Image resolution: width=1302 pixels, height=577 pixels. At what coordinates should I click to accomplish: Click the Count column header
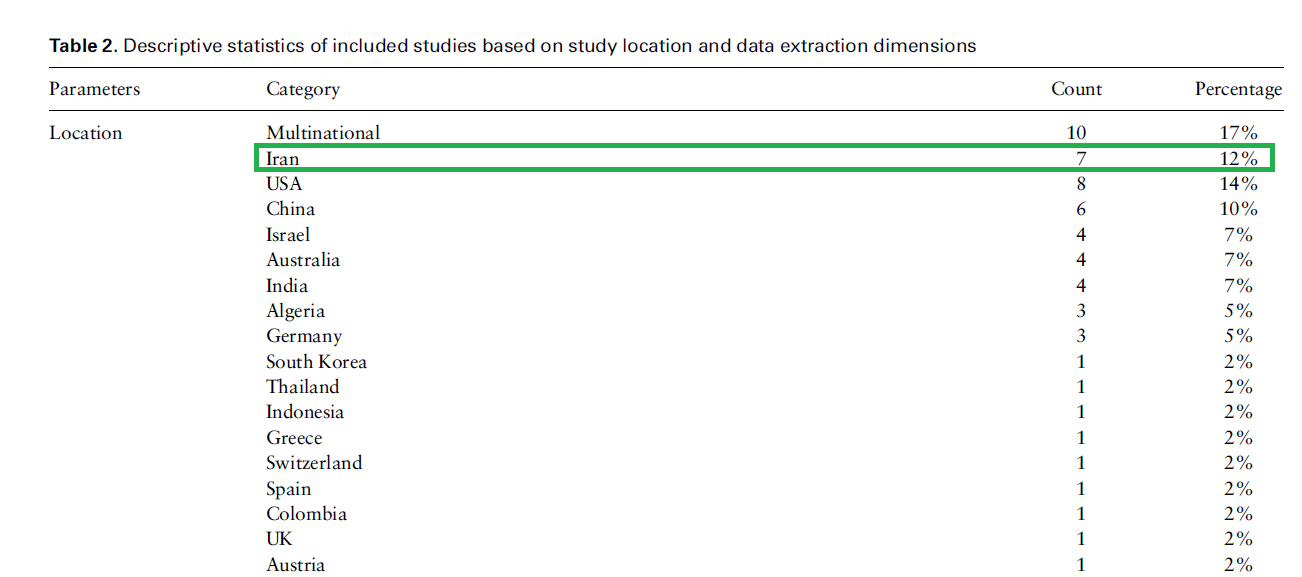click(x=1076, y=89)
